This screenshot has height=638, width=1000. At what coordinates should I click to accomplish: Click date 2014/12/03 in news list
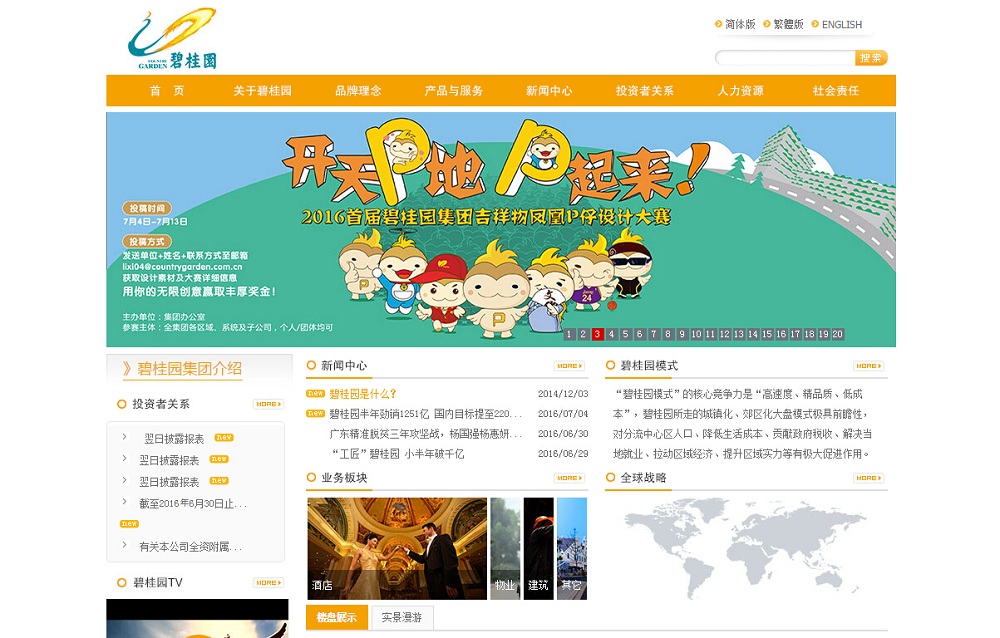click(x=562, y=394)
